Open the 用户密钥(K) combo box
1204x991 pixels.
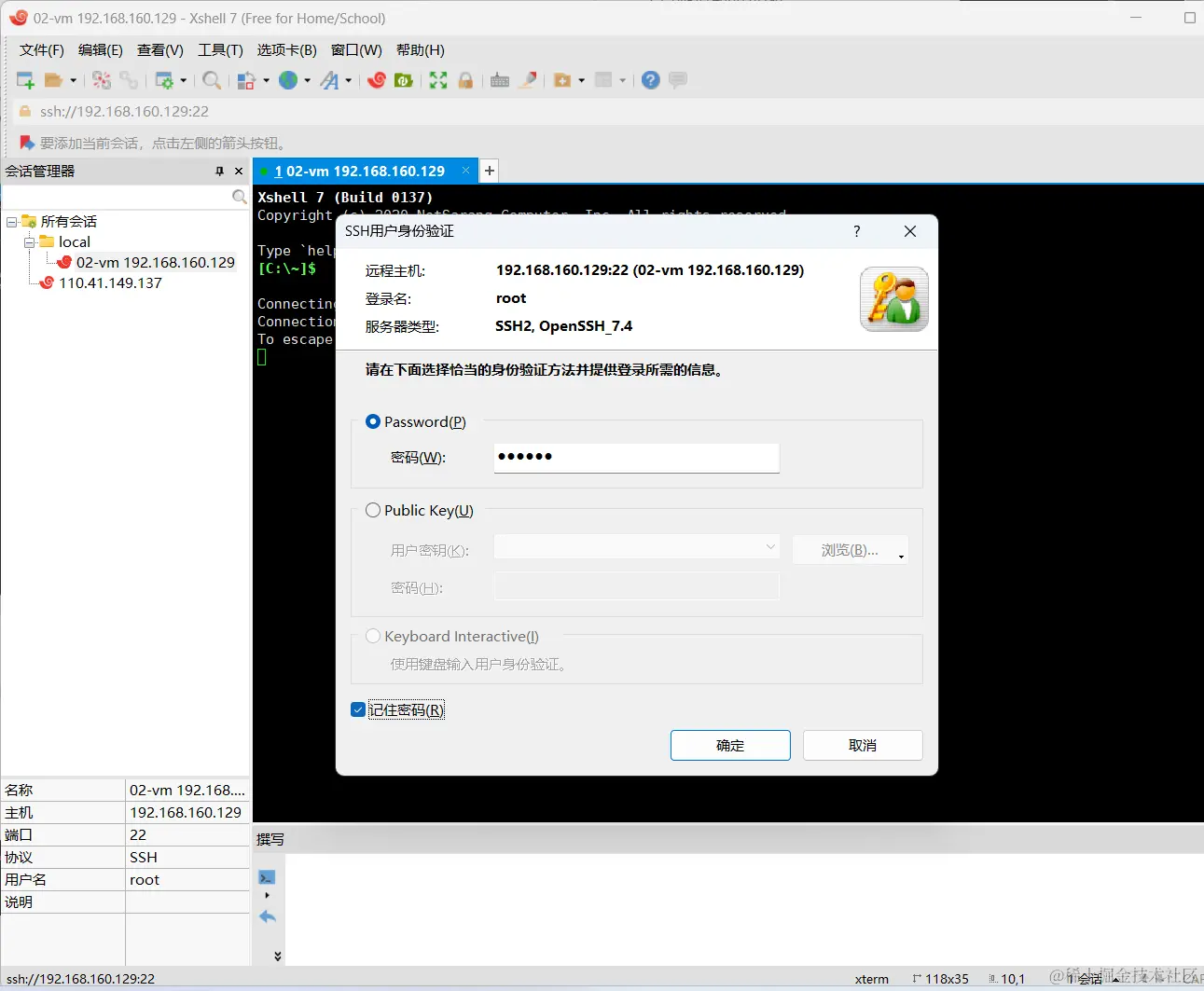click(636, 547)
